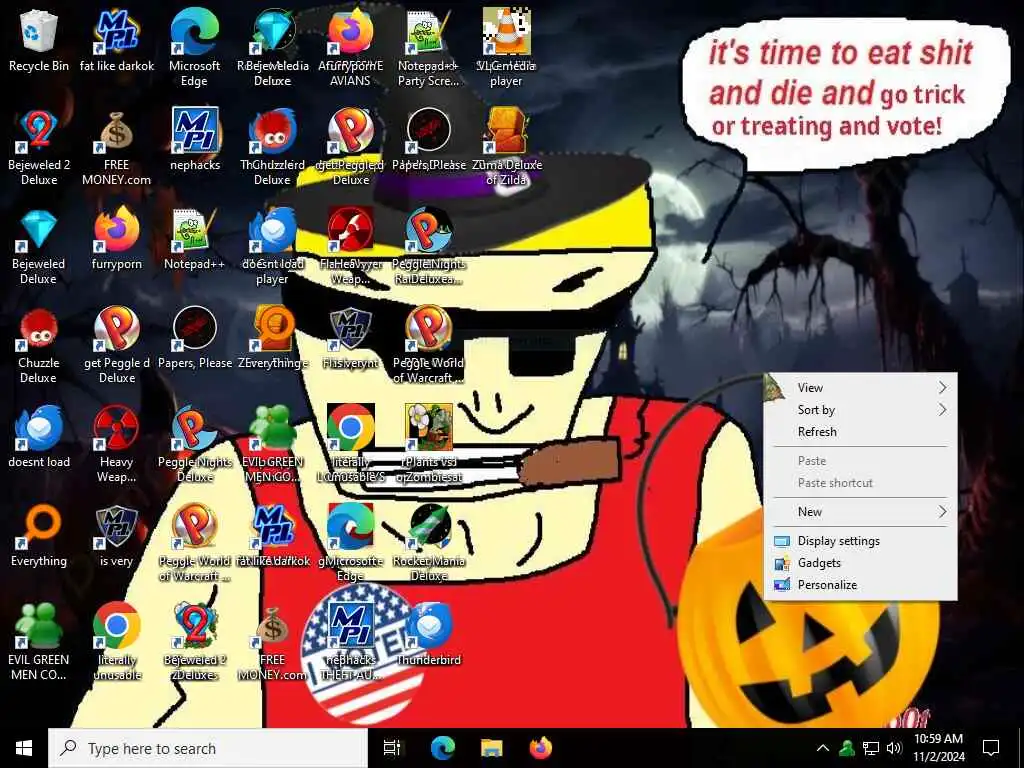Choose Personalize in the context menu
Viewport: 1024px width, 768px height.
[860, 585]
